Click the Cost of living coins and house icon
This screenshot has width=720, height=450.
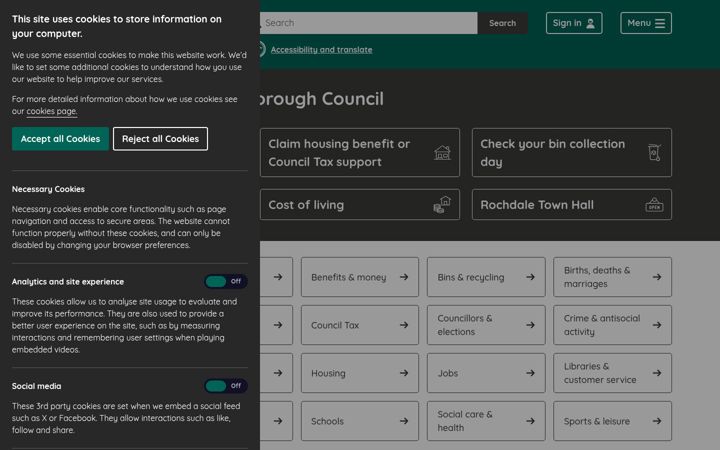(x=442, y=205)
